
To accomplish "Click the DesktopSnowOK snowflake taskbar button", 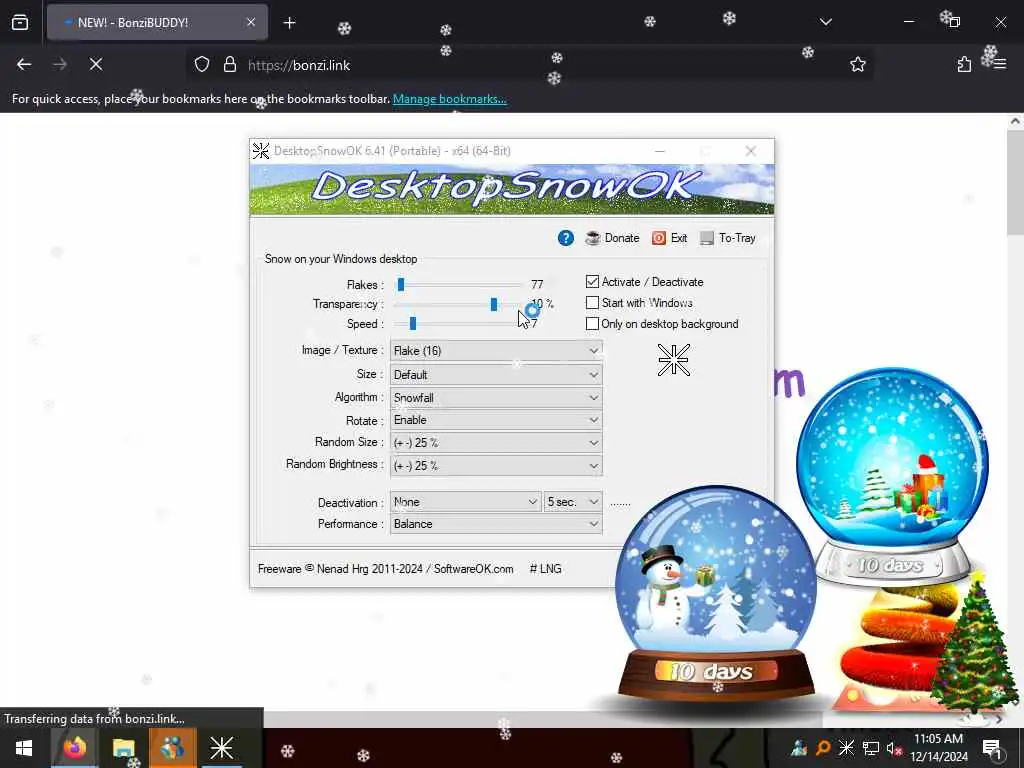I will [221, 748].
